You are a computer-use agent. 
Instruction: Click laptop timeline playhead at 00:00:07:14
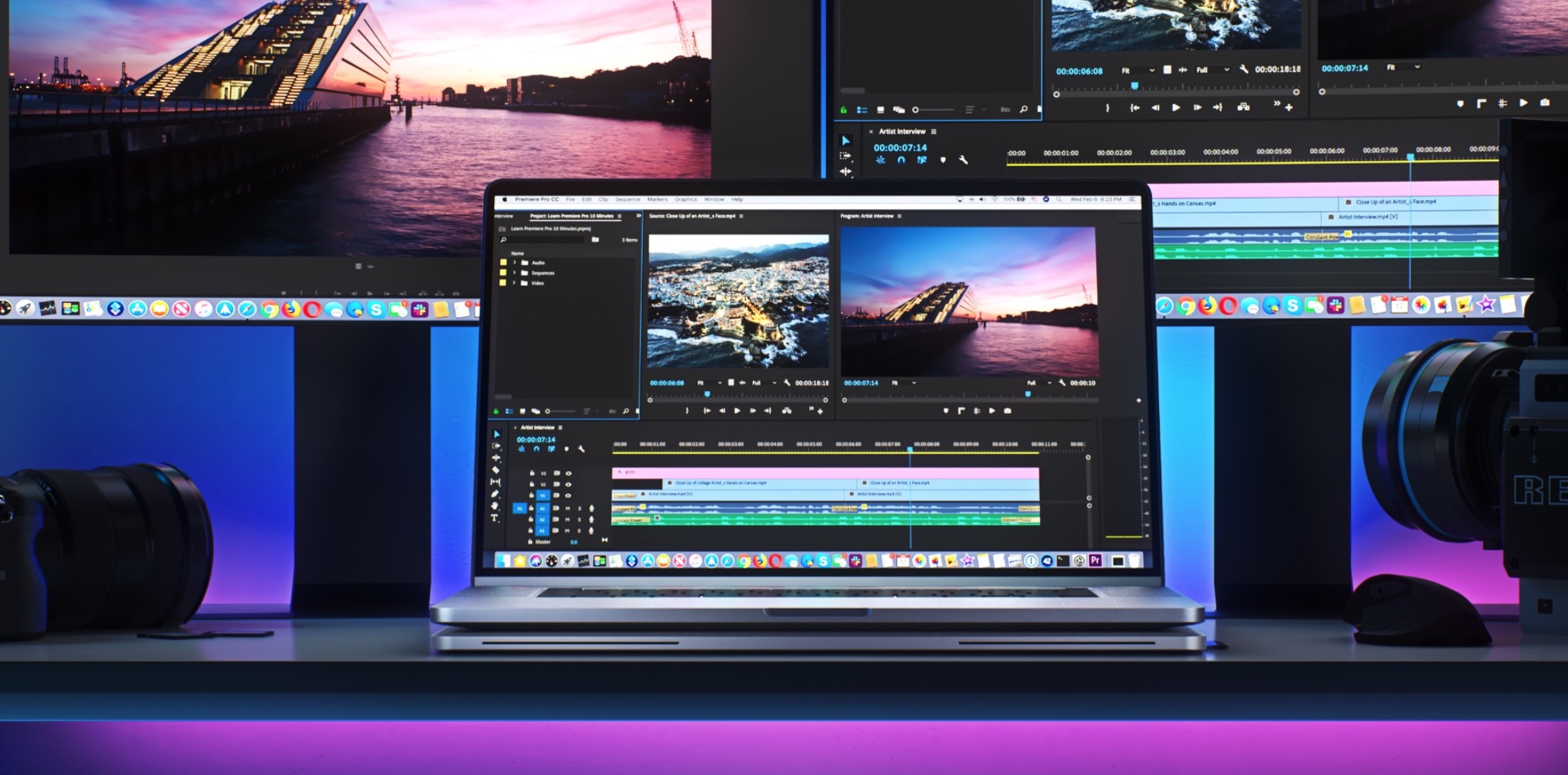click(x=910, y=449)
